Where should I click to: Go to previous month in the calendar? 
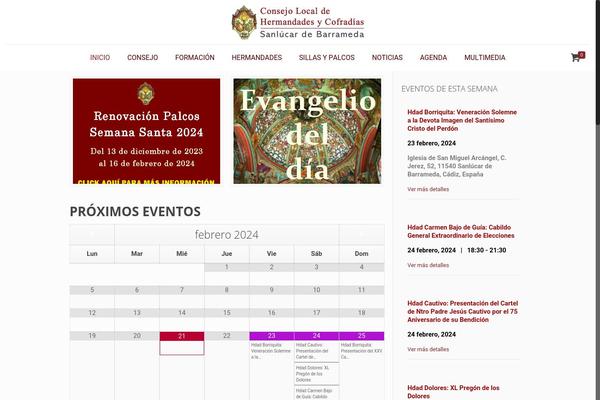[x=92, y=234]
